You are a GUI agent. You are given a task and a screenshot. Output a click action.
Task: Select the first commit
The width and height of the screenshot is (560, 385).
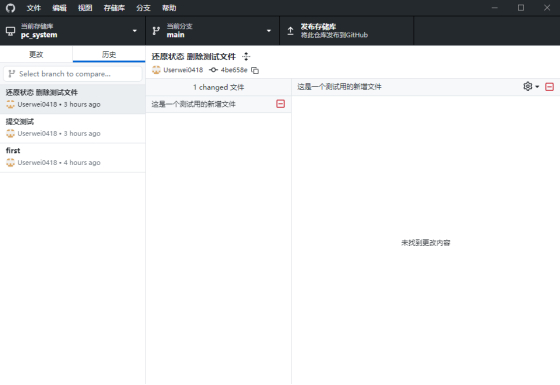tap(72, 157)
